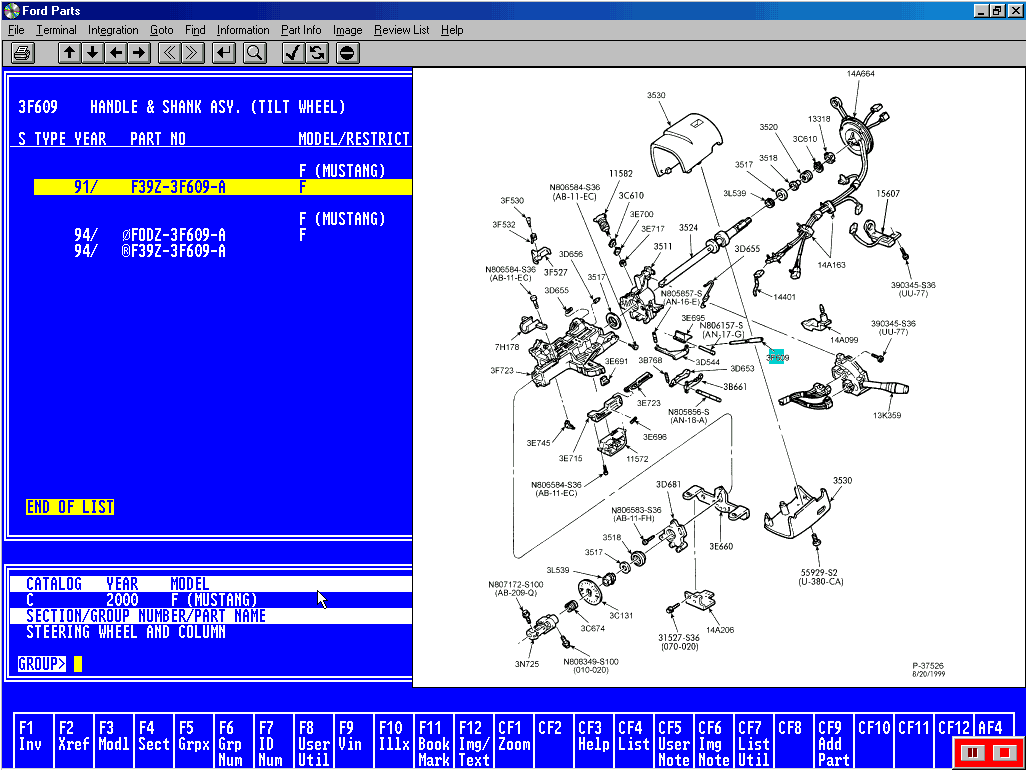Screen dimensions: 1026x770
Task: Click the 3N725 label in diagram
Action: [527, 663]
